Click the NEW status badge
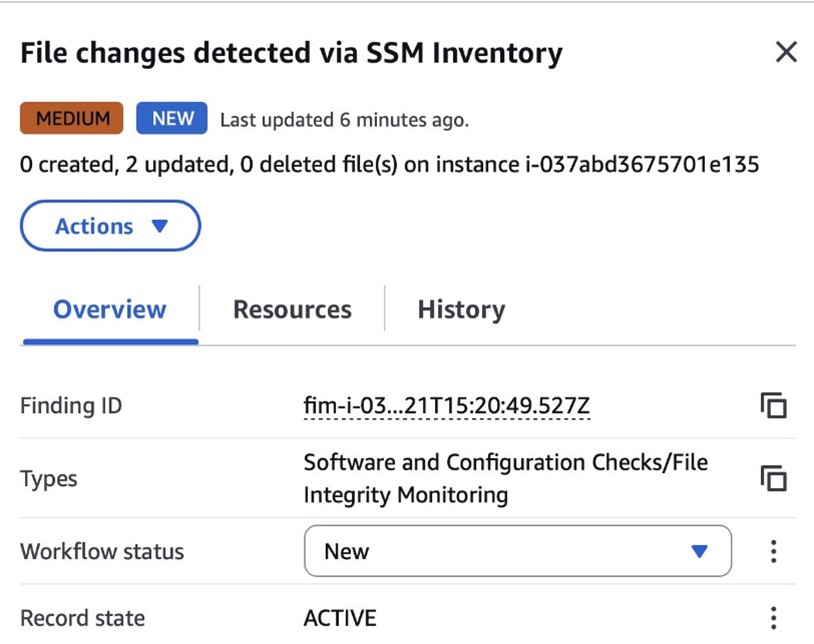 tap(171, 118)
